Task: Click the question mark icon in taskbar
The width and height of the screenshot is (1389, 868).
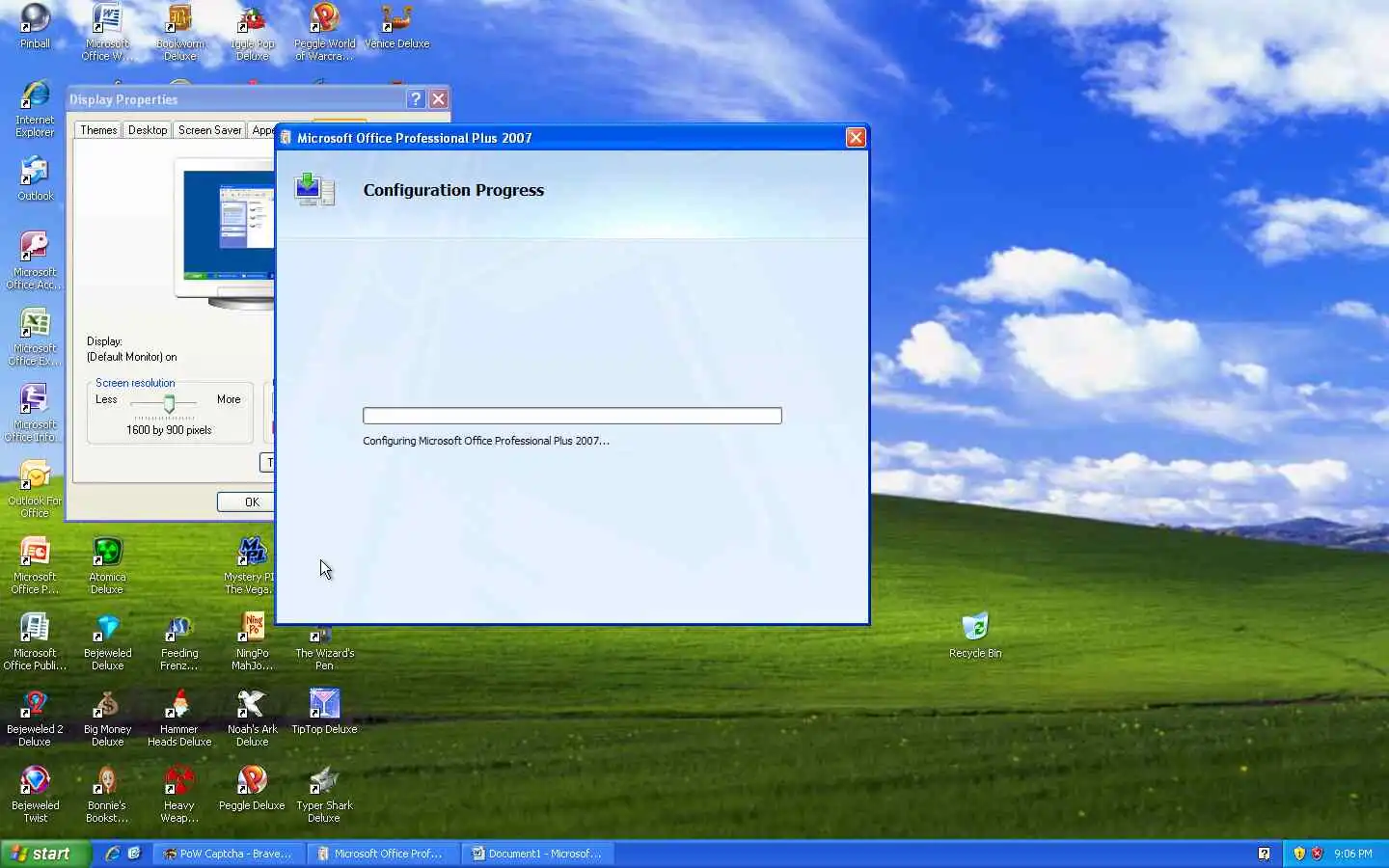Action: pyautogui.click(x=1264, y=854)
